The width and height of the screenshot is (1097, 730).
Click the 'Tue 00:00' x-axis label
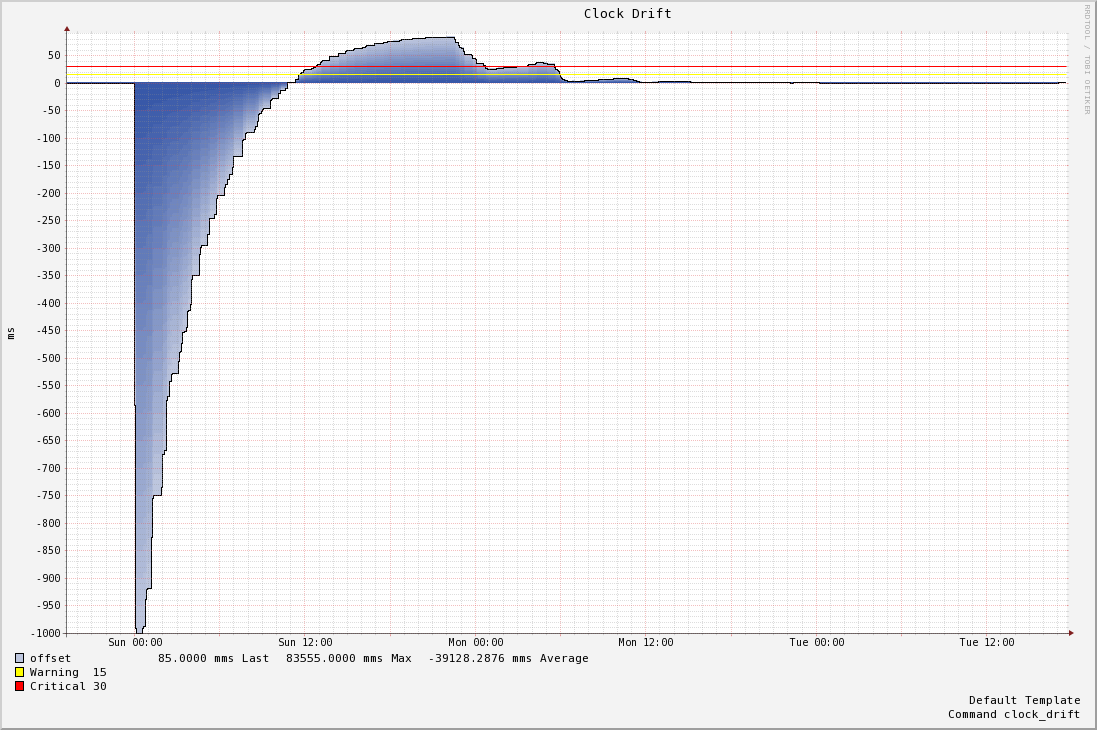pos(816,642)
